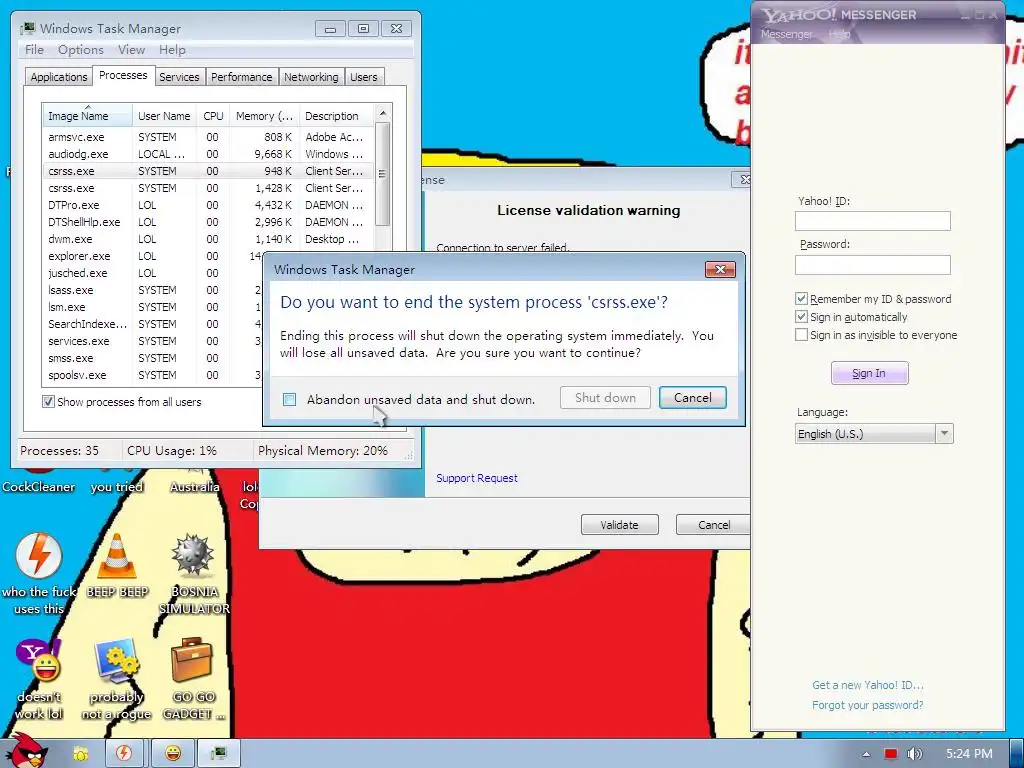Image resolution: width=1024 pixels, height=768 pixels.
Task: Click the volume speaker tray icon
Action: pos(914,754)
